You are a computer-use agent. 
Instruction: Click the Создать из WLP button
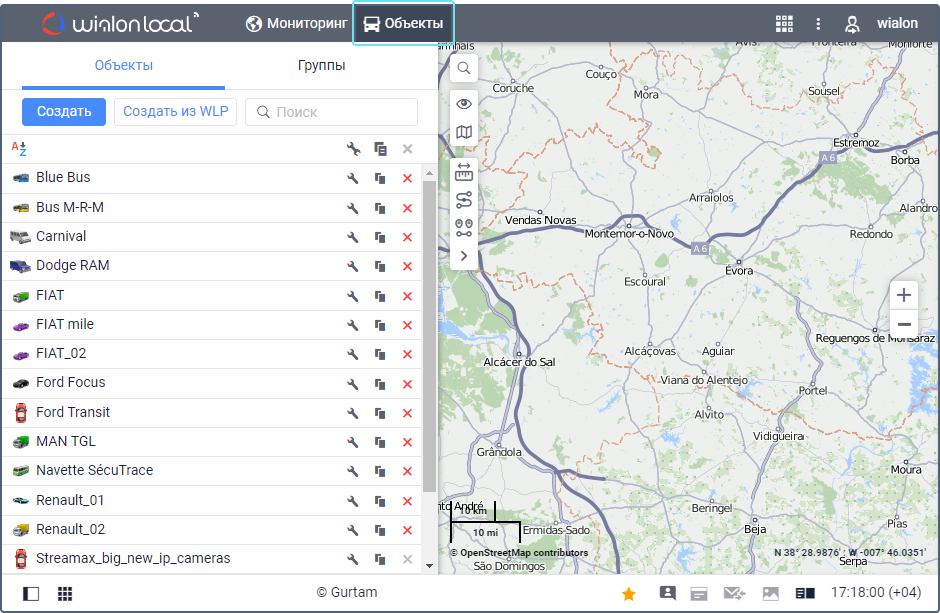click(175, 112)
